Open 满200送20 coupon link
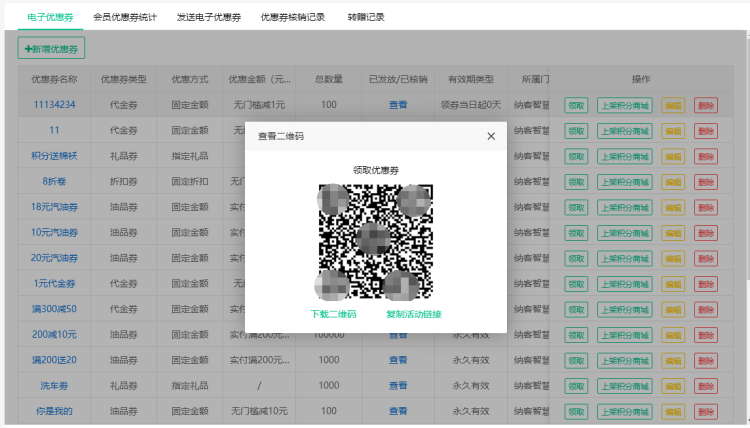Viewport: 750px width, 428px height. coord(54,360)
